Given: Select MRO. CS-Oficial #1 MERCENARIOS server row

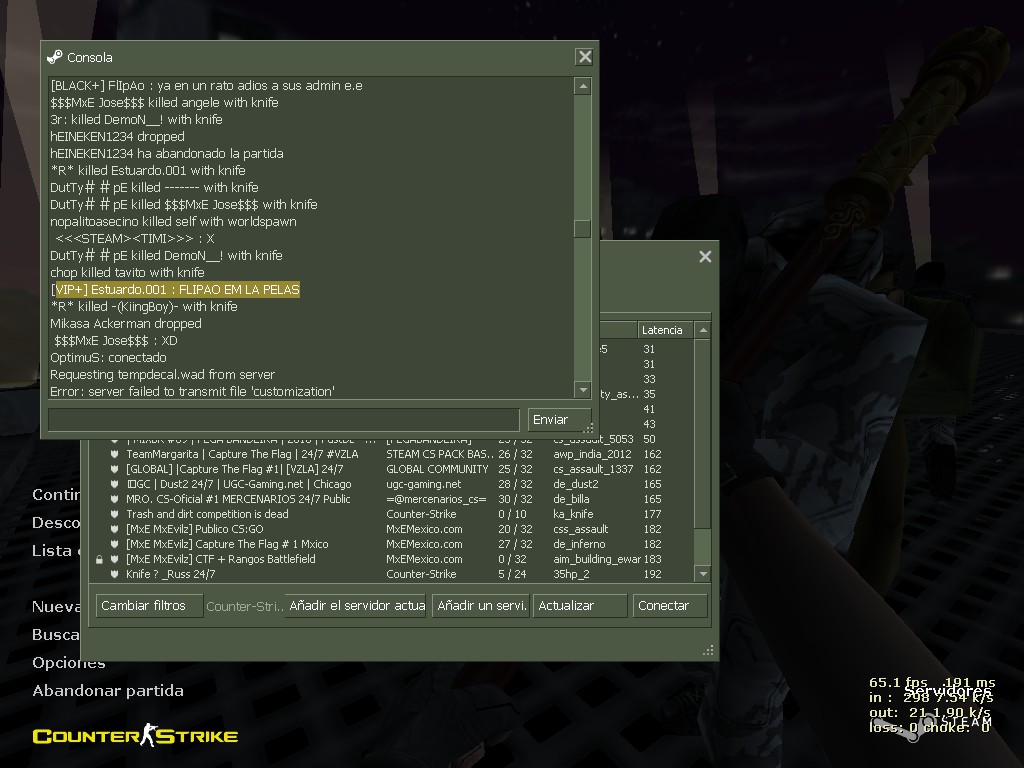Looking at the screenshot, I should pyautogui.click(x=392, y=499).
